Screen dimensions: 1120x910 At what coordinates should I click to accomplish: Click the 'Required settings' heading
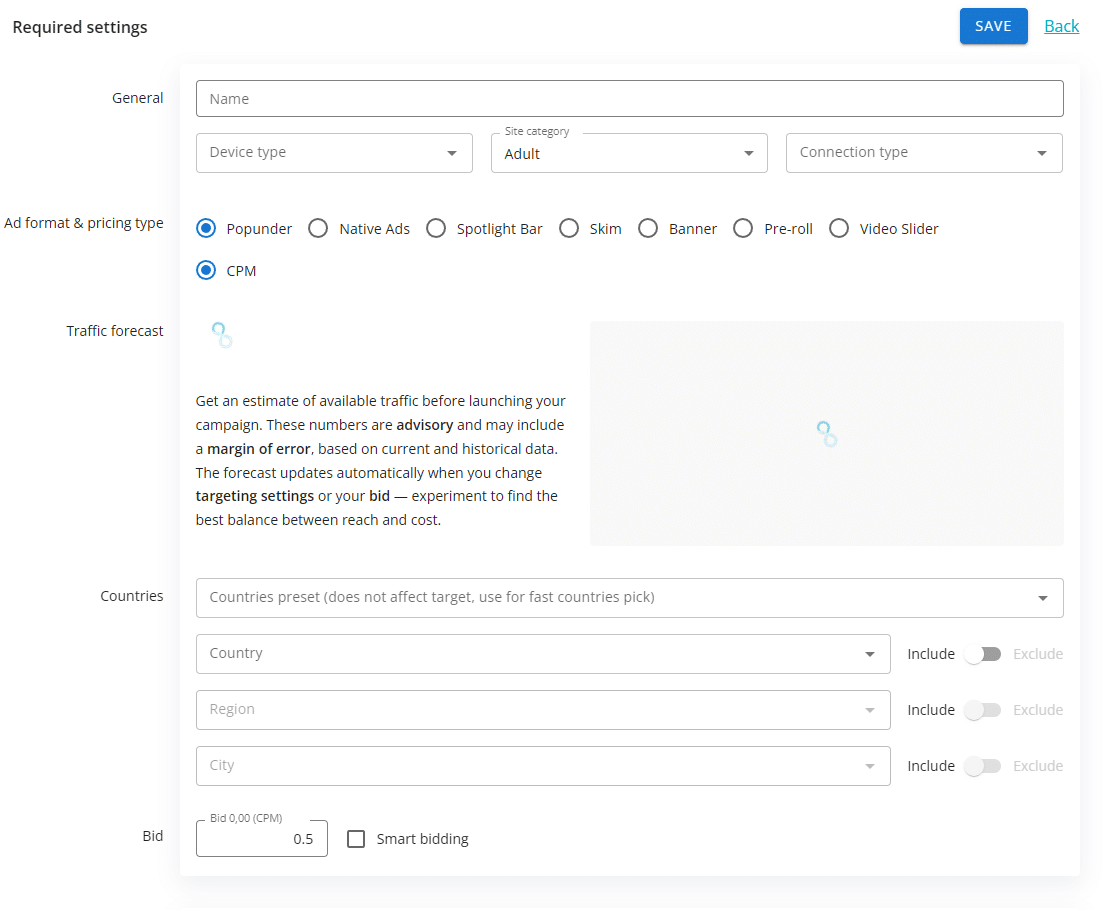point(80,27)
